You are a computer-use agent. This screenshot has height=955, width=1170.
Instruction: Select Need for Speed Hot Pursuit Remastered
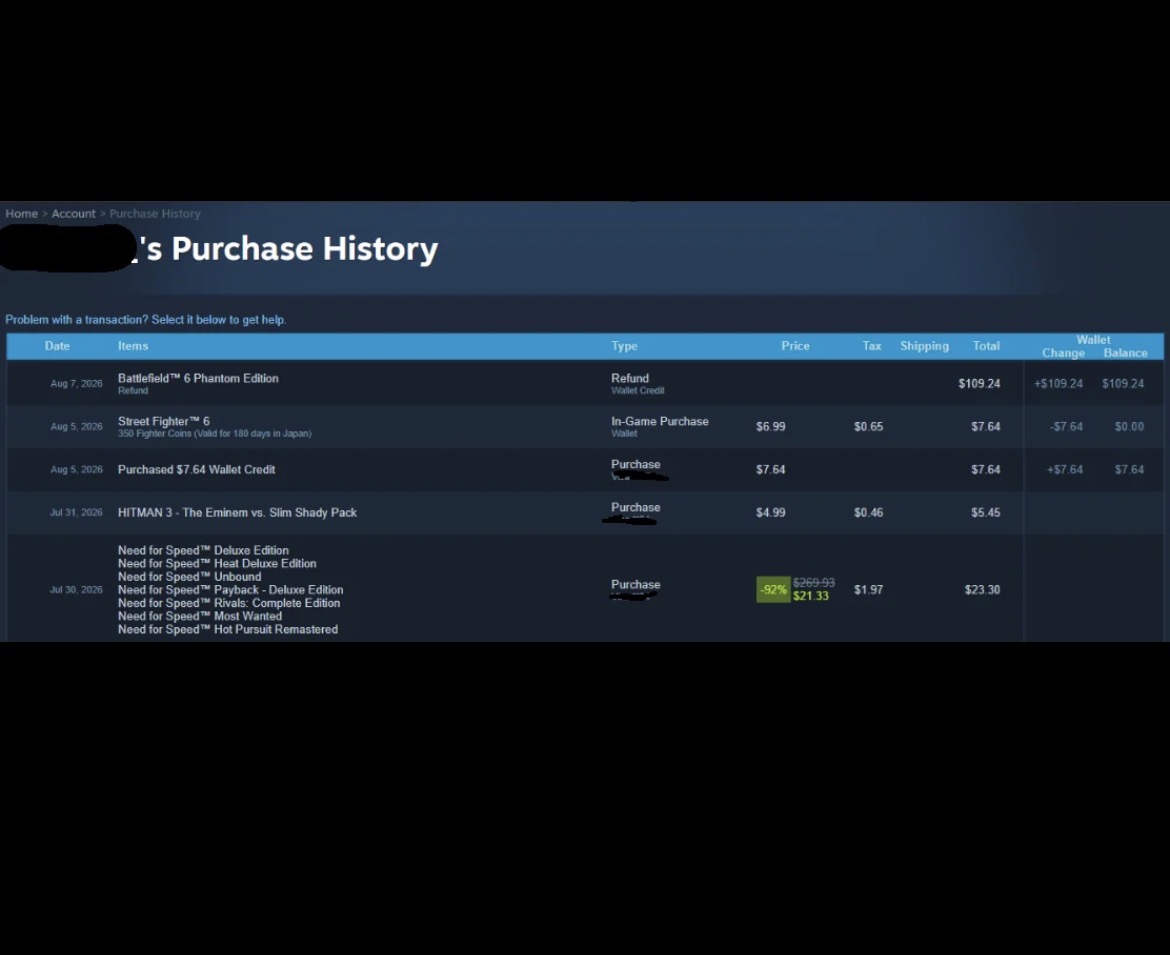tap(228, 629)
